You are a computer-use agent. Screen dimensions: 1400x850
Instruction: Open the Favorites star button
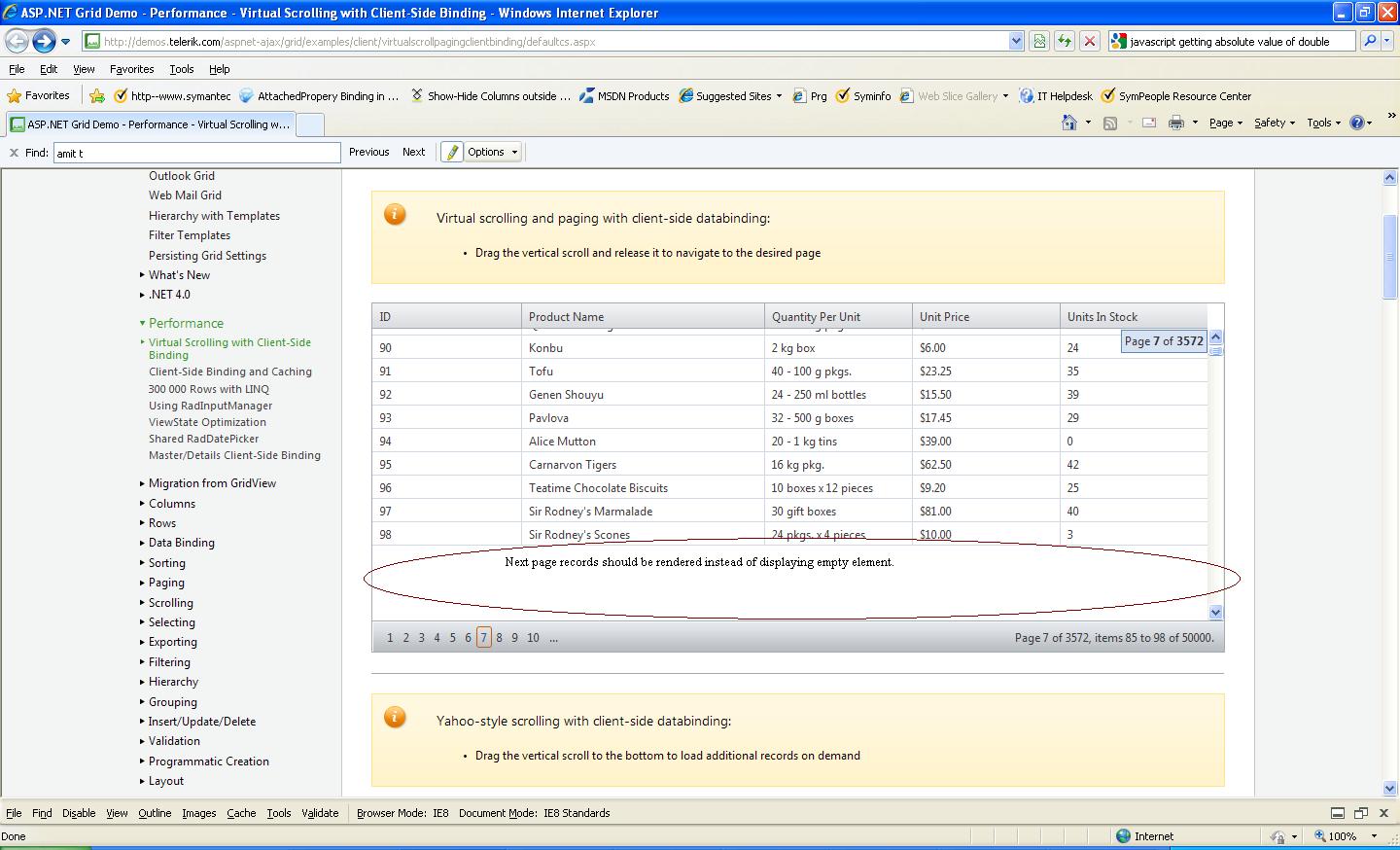39,95
